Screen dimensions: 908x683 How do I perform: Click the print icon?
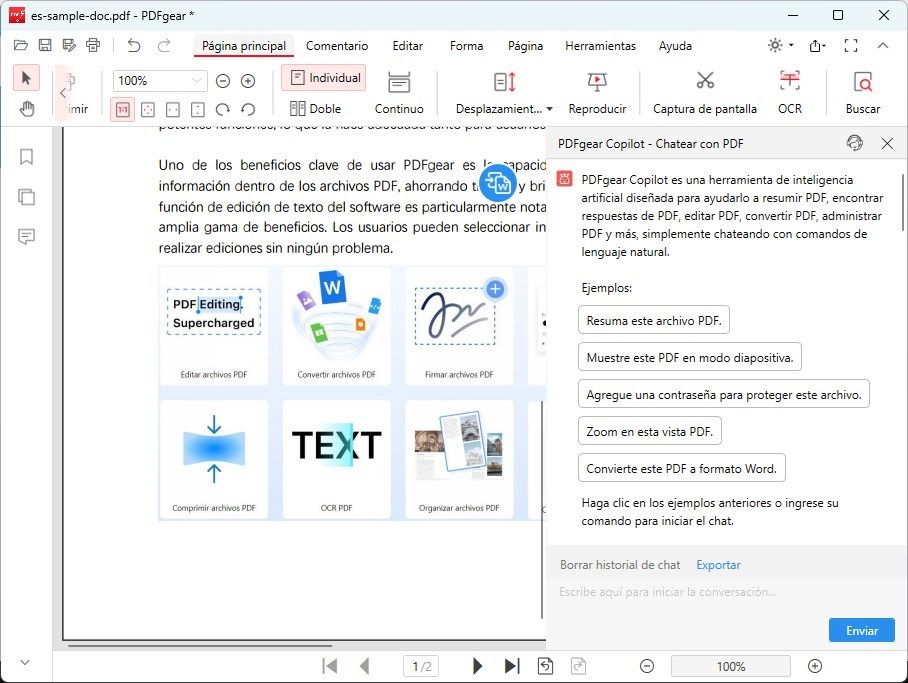click(x=93, y=45)
